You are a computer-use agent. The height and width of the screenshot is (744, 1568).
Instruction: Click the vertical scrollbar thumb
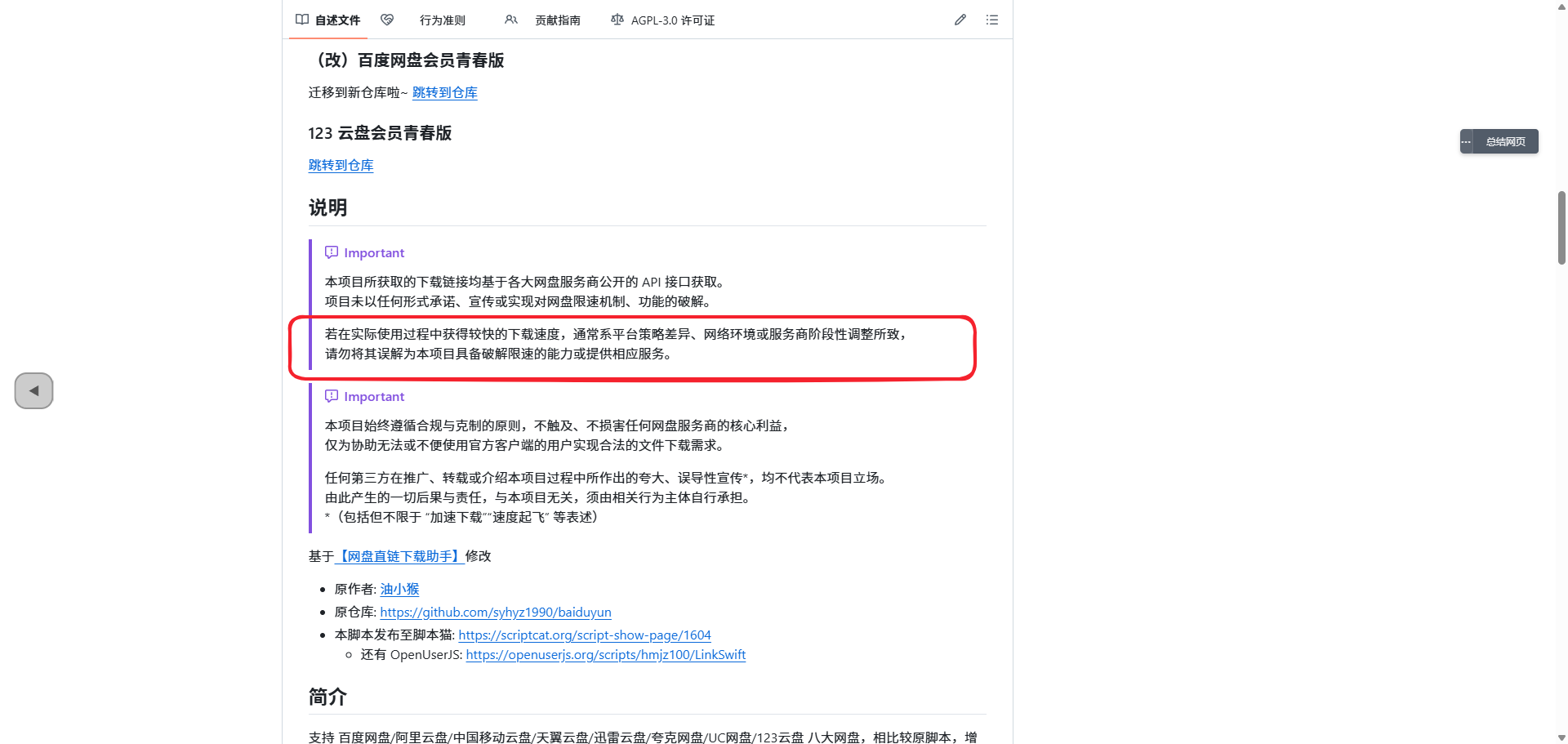1561,227
